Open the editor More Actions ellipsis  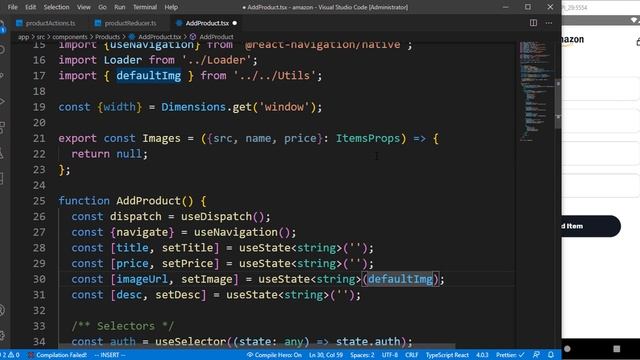(x=549, y=23)
